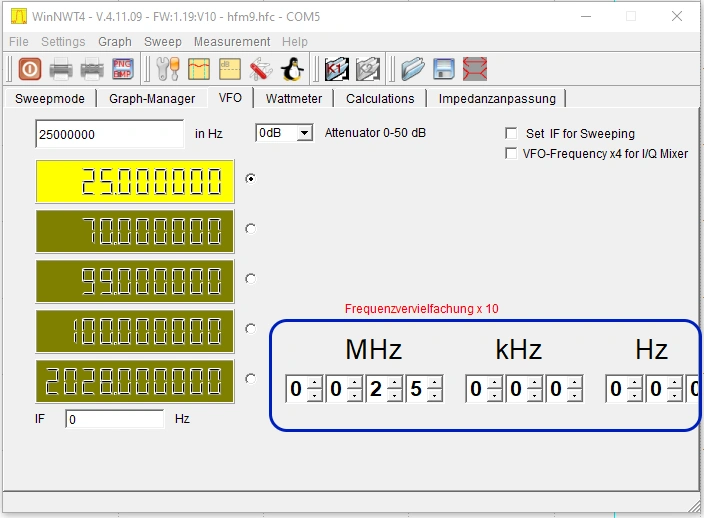This screenshot has height=519, width=705.
Task: Open the Sweep menu
Action: (163, 42)
